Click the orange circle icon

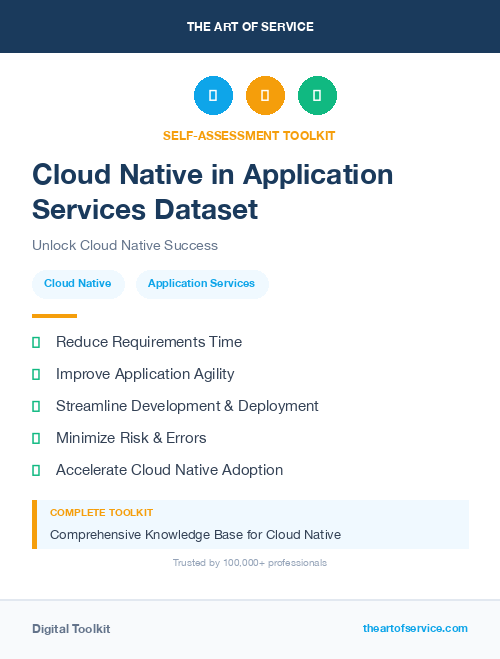pos(265,95)
